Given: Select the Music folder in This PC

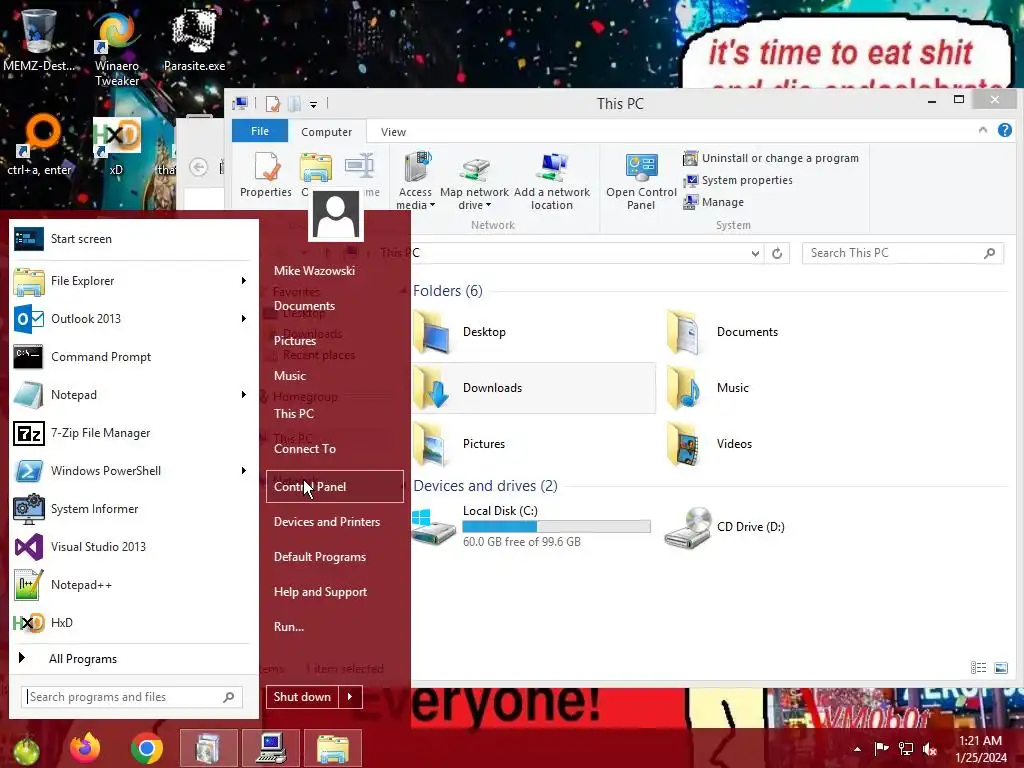Looking at the screenshot, I should click(707, 388).
